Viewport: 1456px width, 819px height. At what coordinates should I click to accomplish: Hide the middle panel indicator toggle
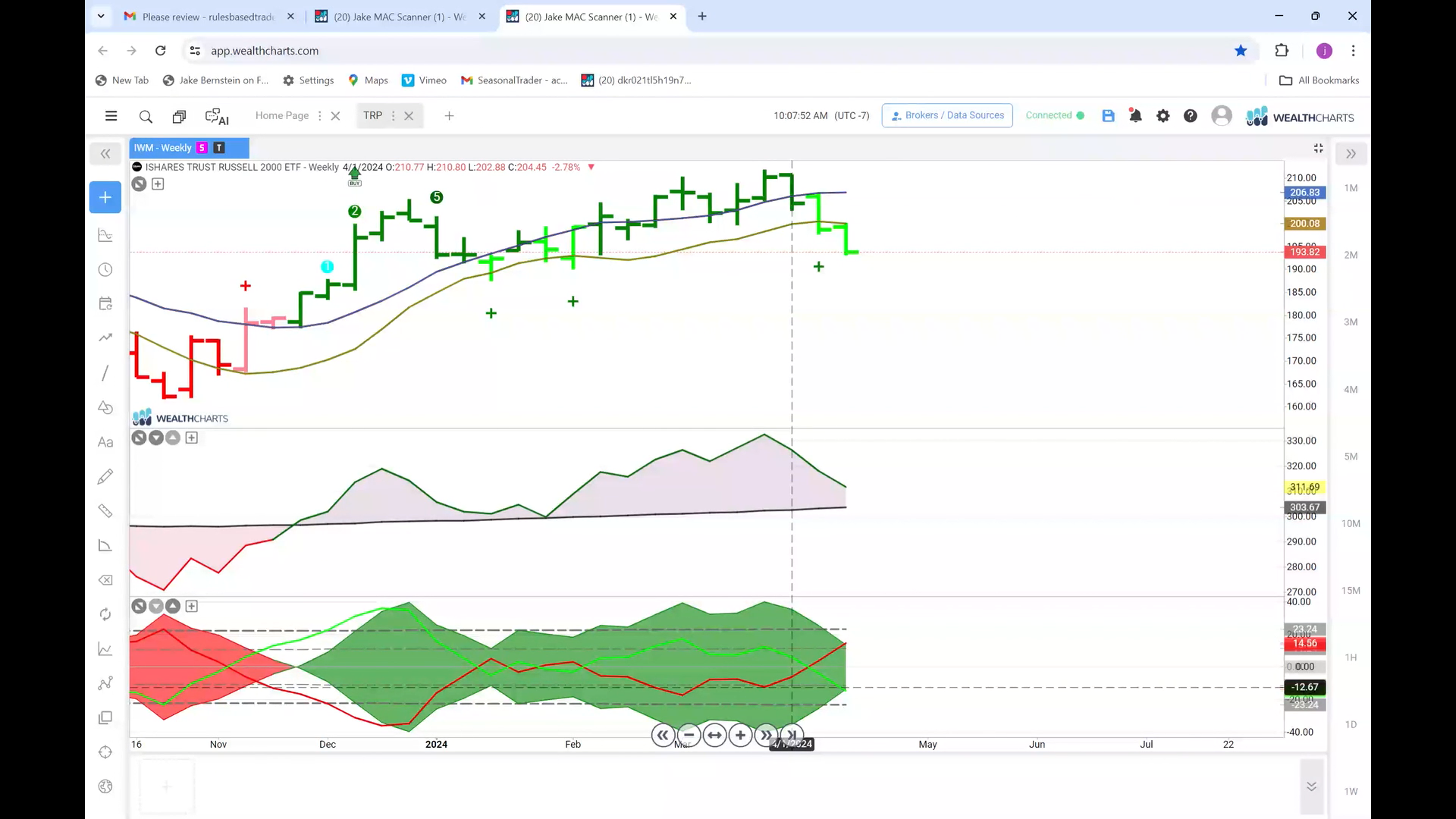coord(139,438)
